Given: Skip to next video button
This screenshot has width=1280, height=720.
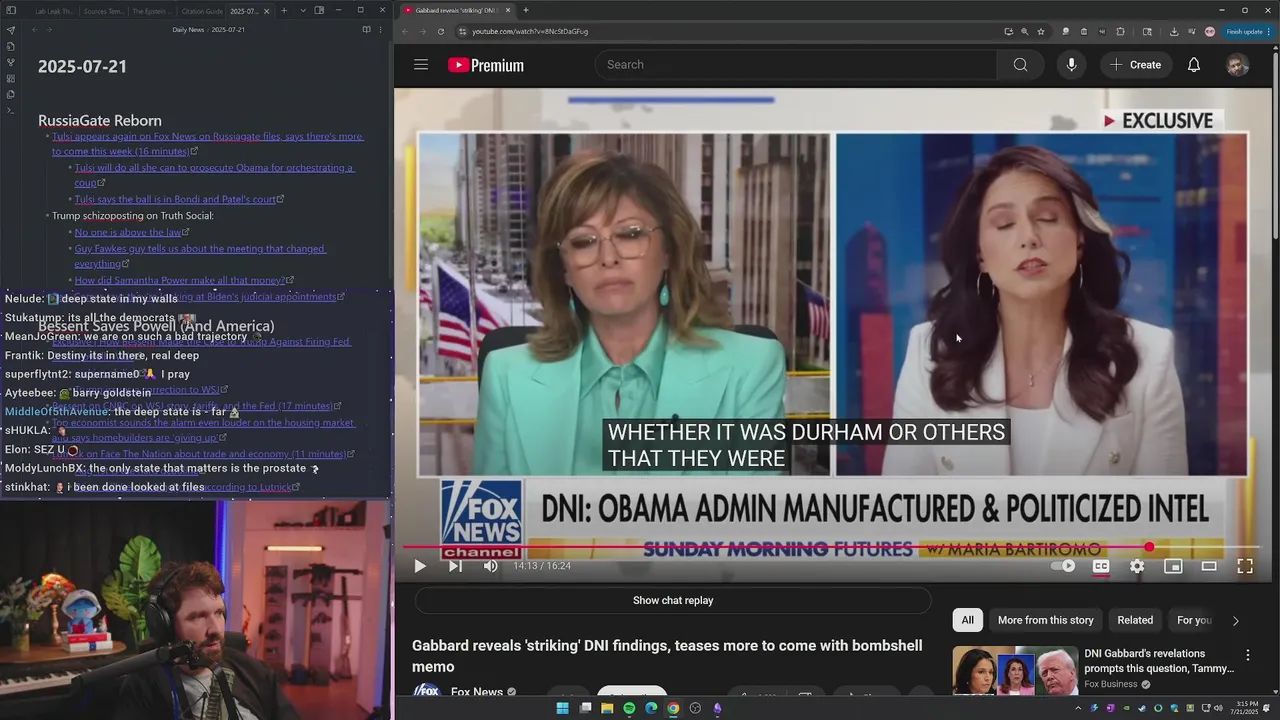Looking at the screenshot, I should (x=455, y=566).
